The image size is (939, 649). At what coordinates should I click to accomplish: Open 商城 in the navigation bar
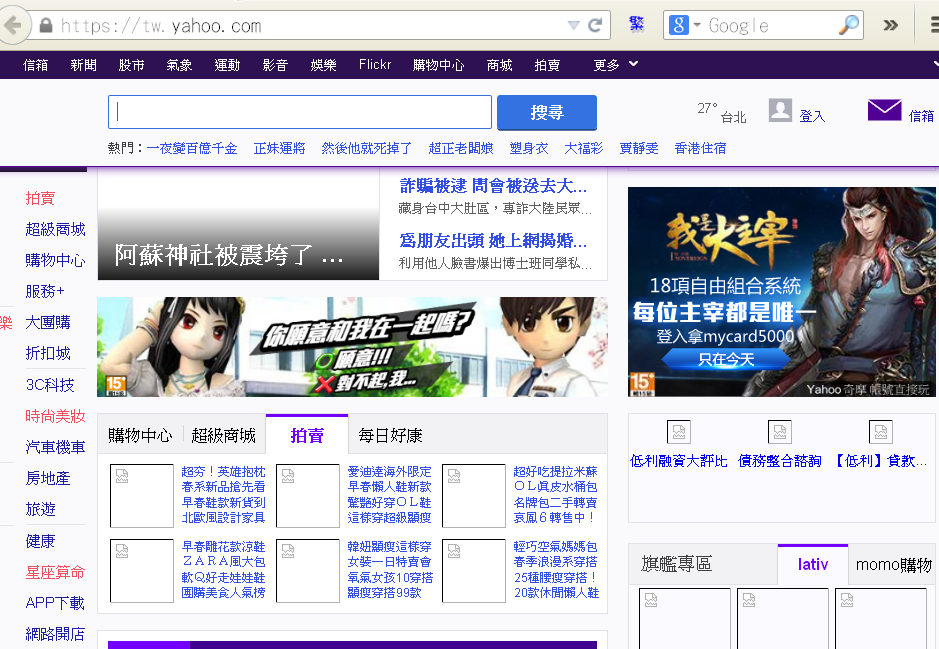click(x=499, y=65)
